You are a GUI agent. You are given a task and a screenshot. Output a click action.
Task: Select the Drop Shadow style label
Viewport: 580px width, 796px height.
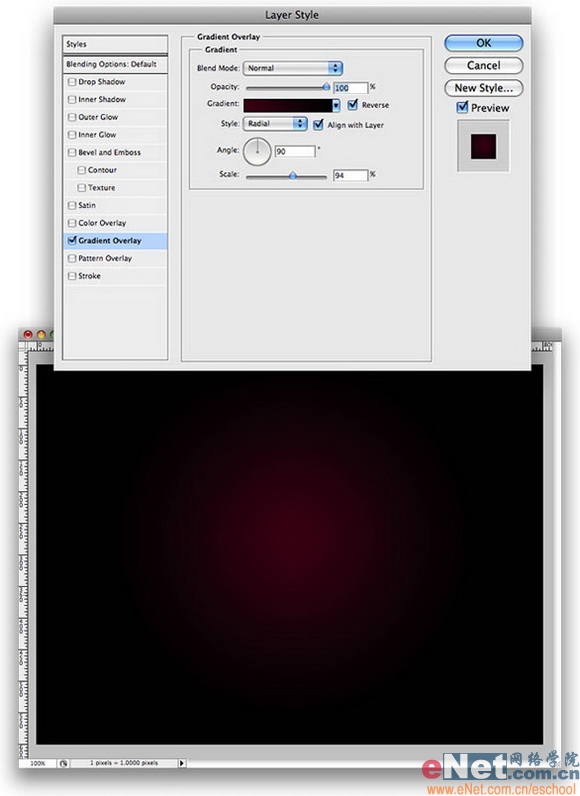tap(101, 82)
